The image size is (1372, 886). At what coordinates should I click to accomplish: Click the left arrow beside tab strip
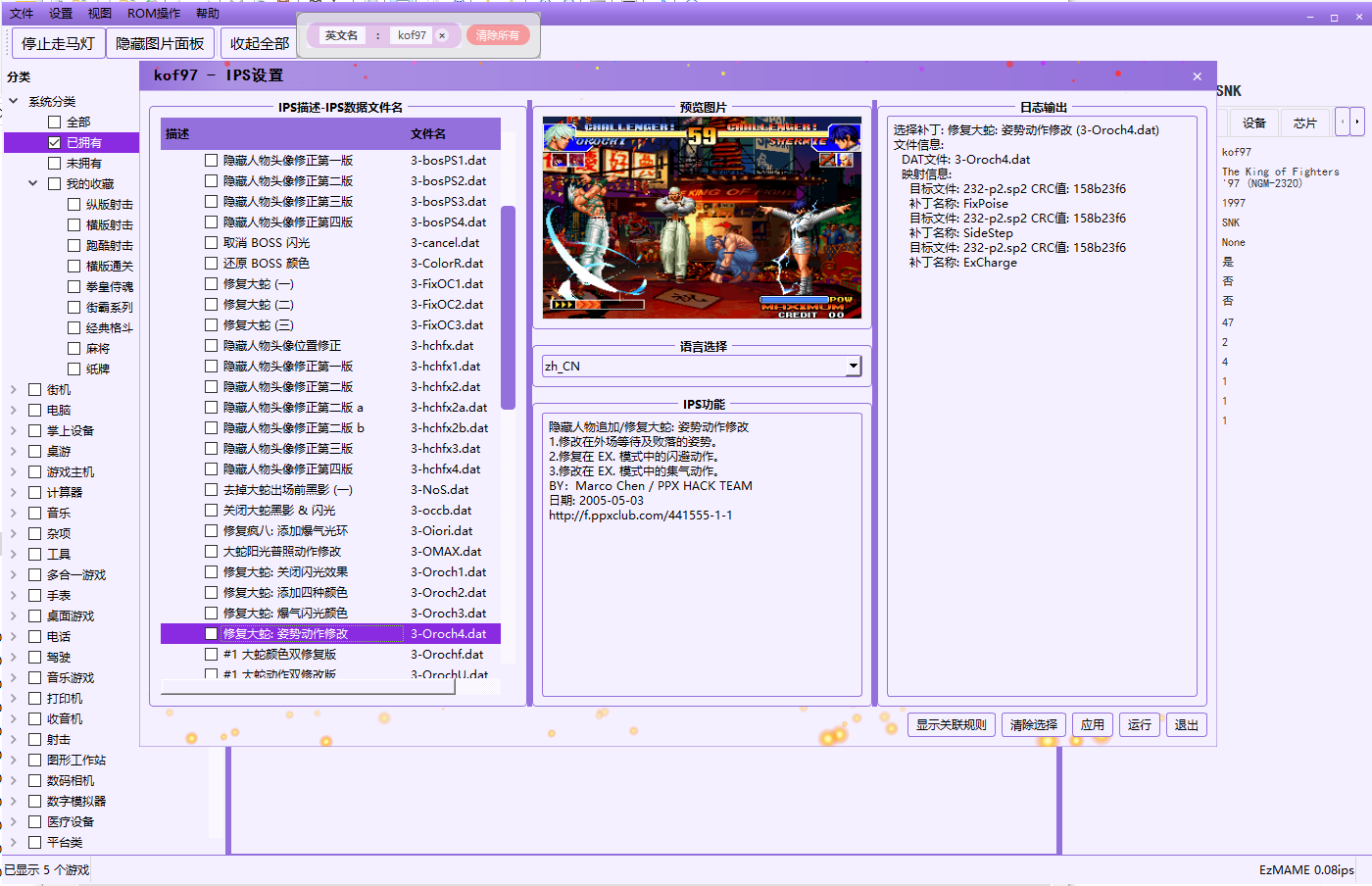click(1343, 122)
